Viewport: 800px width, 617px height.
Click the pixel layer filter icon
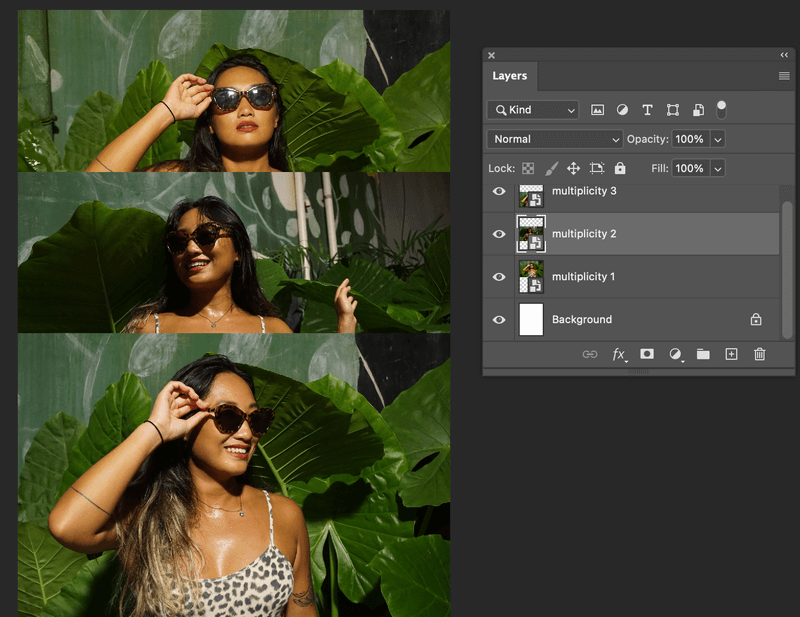click(x=598, y=110)
